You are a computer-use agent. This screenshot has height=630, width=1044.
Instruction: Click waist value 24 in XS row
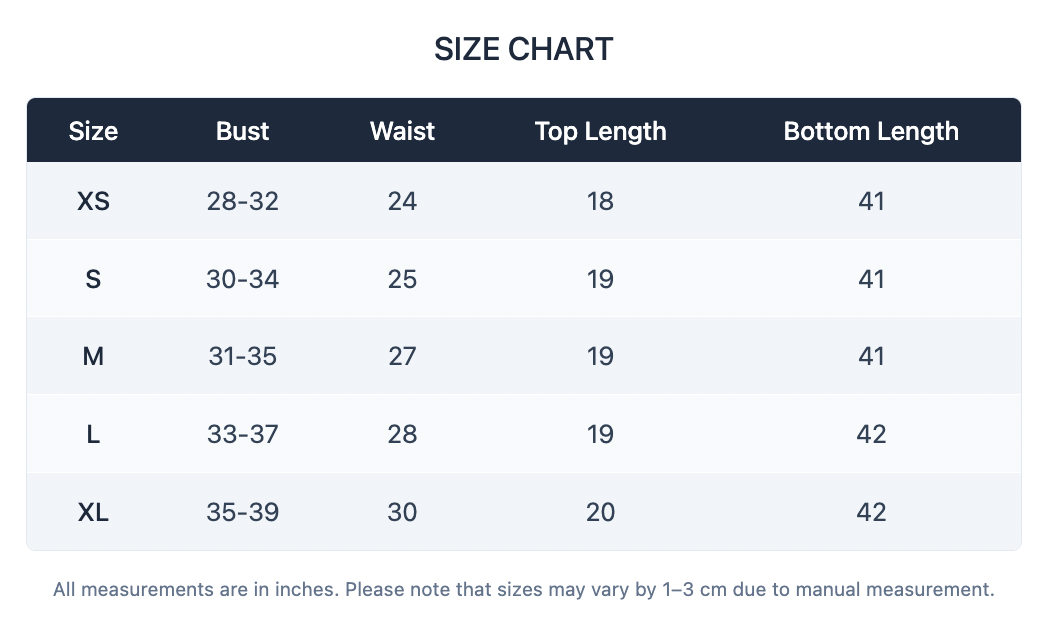click(x=402, y=201)
